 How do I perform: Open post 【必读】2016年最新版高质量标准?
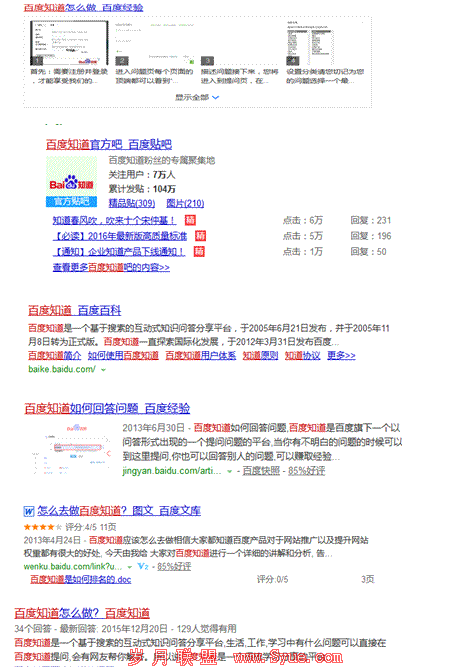pos(119,236)
